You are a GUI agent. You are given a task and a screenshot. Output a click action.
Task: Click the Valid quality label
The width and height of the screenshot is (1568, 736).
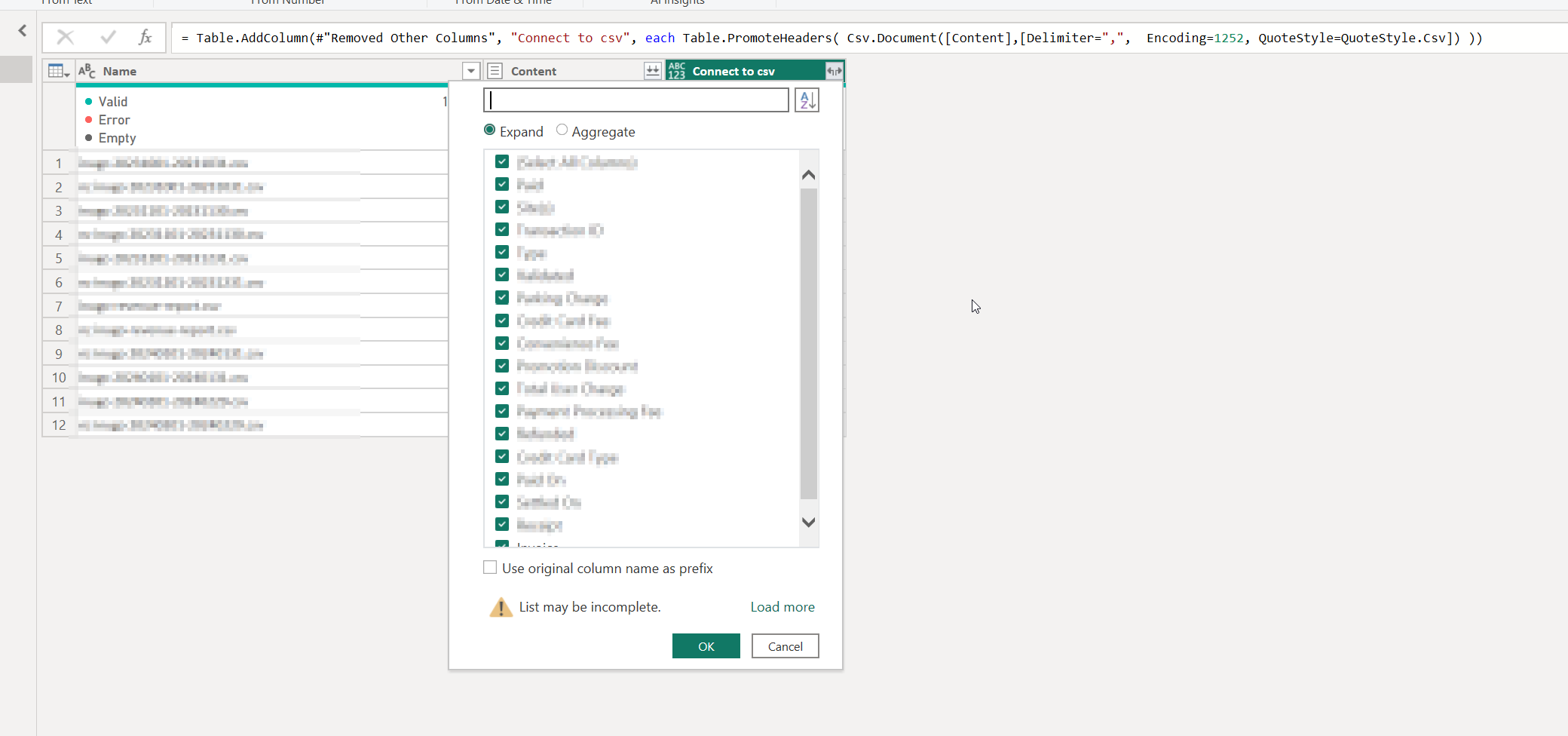(x=113, y=102)
